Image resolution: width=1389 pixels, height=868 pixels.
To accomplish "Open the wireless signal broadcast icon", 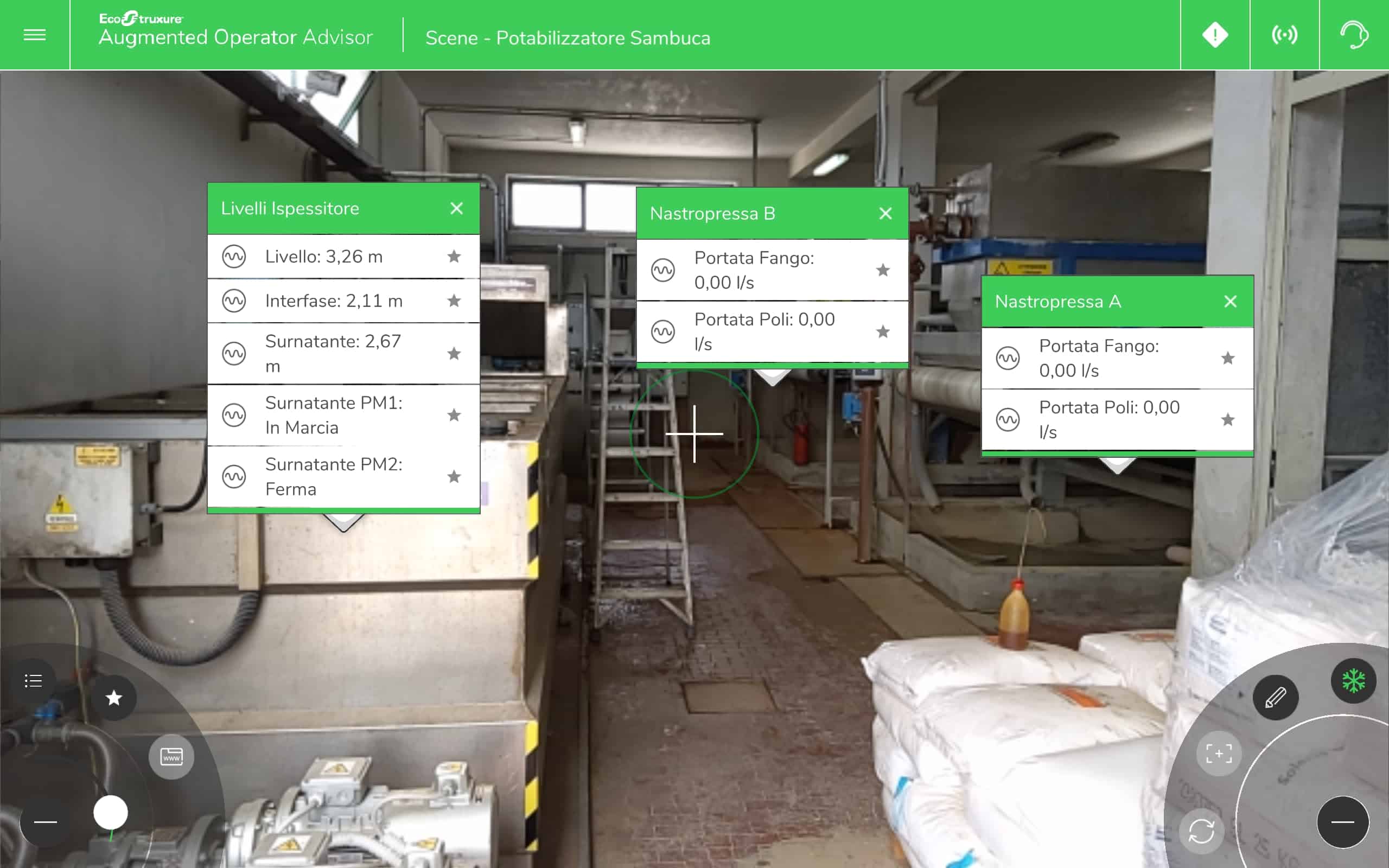I will (1284, 35).
